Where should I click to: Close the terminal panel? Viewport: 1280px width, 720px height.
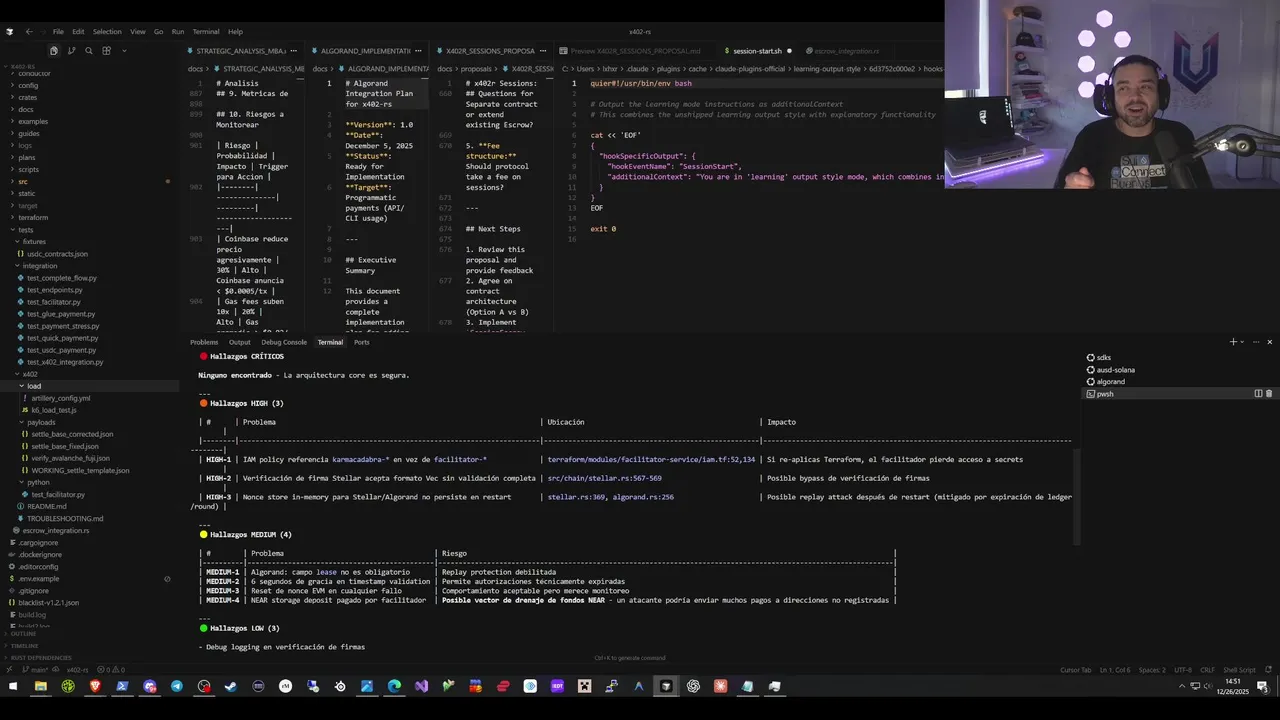(1270, 342)
